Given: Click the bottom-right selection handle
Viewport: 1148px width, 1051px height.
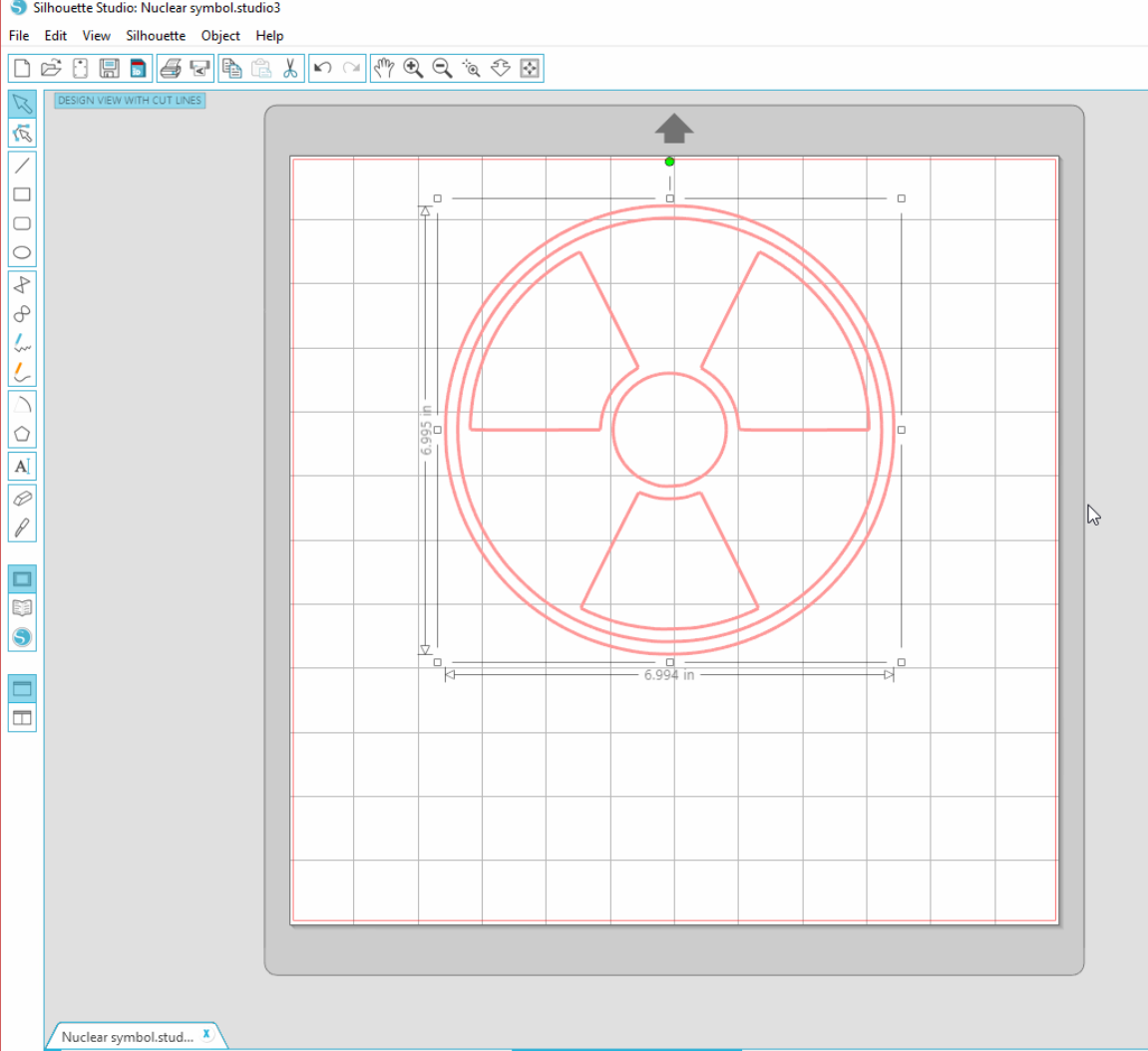Looking at the screenshot, I should pyautogui.click(x=902, y=662).
